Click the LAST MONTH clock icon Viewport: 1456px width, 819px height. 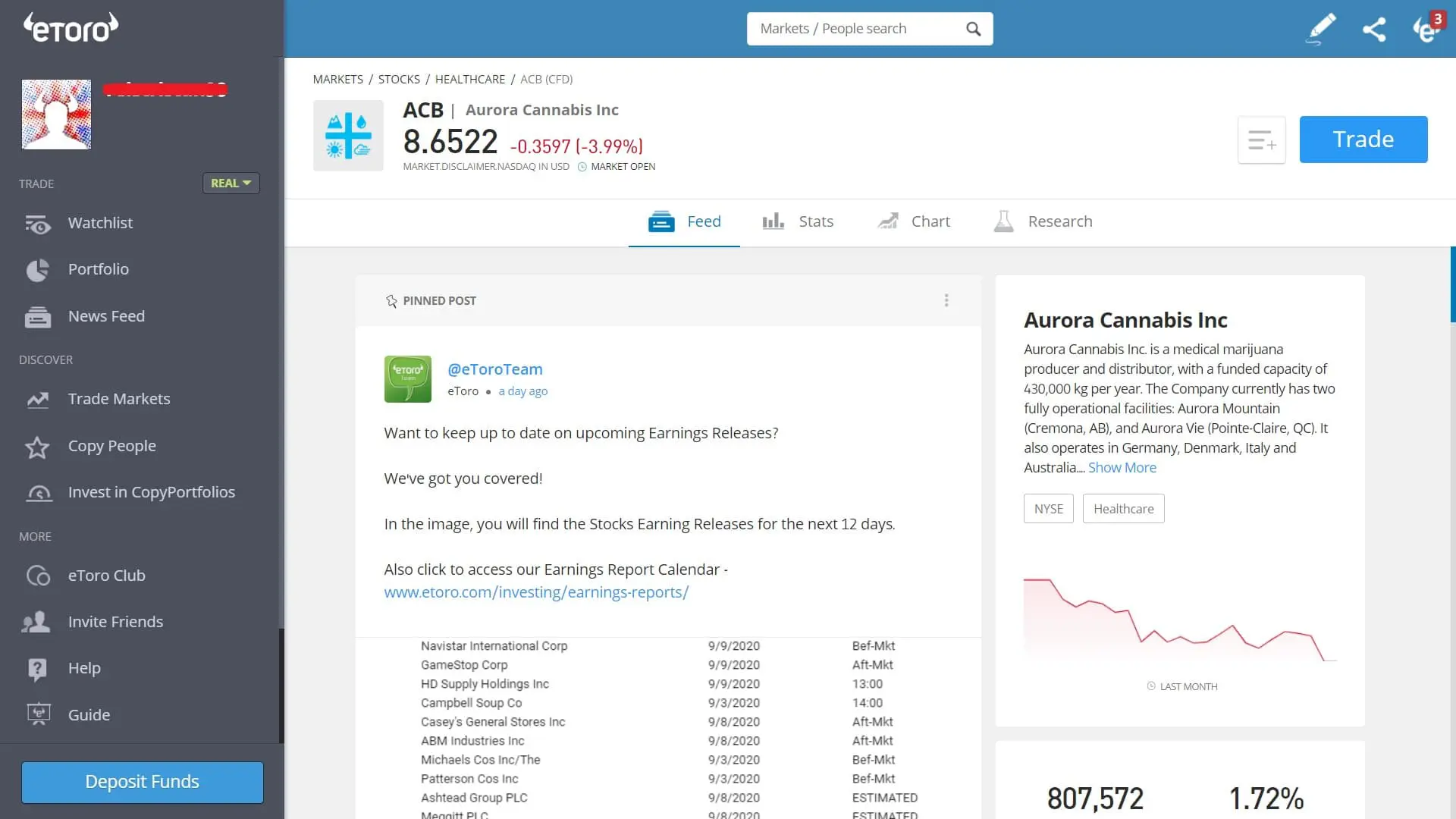click(x=1151, y=686)
